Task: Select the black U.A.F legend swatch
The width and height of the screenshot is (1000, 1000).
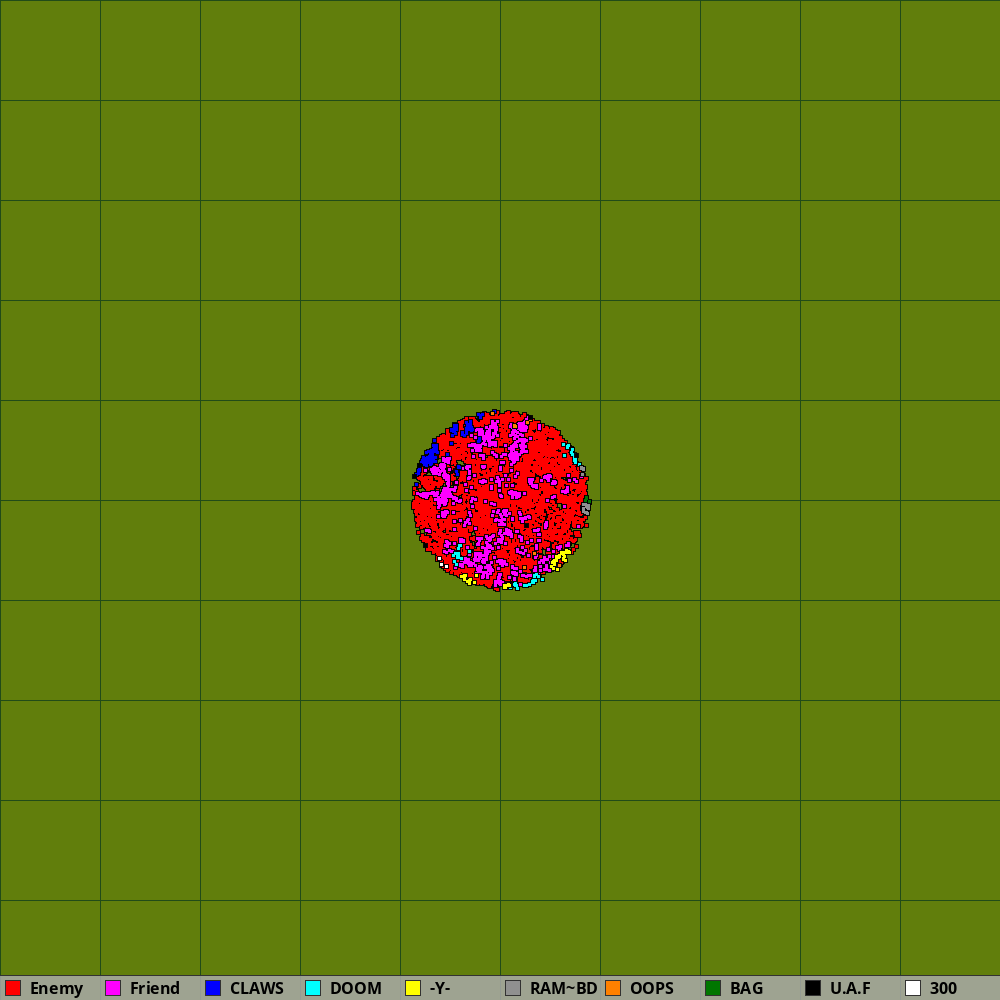Action: [x=813, y=988]
